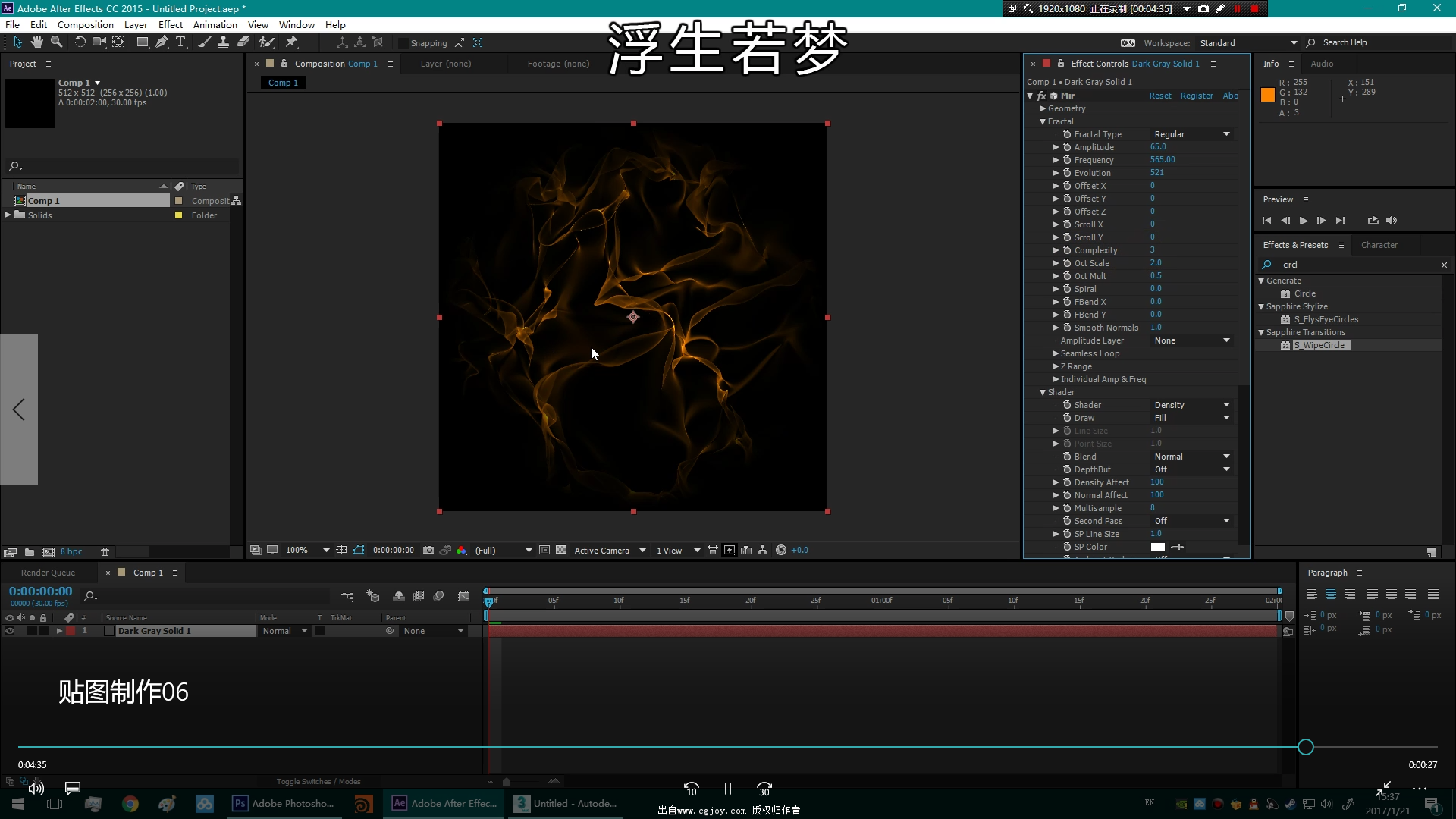Expand the Solids folder
Viewport: 1456px width, 819px height.
click(8, 215)
